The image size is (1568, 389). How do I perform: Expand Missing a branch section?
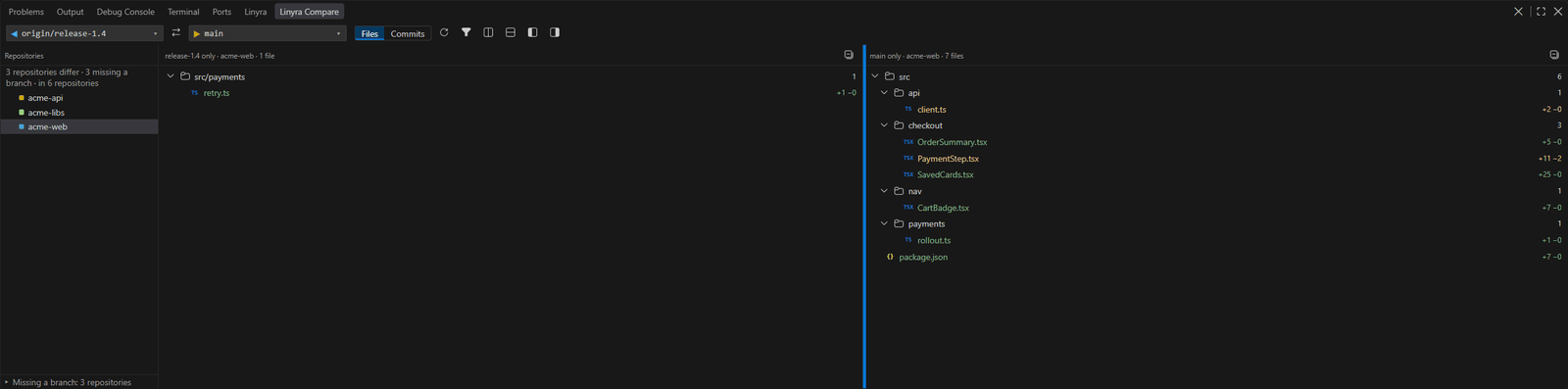click(78, 382)
